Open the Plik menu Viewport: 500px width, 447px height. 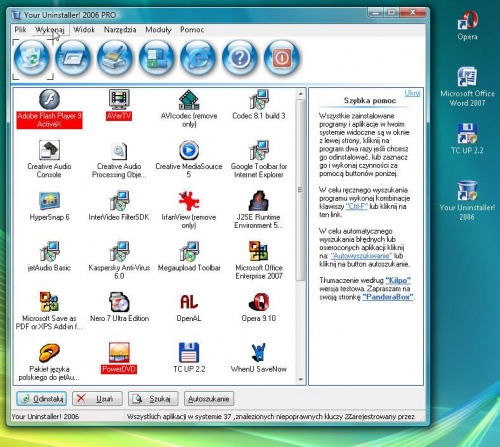[20, 30]
